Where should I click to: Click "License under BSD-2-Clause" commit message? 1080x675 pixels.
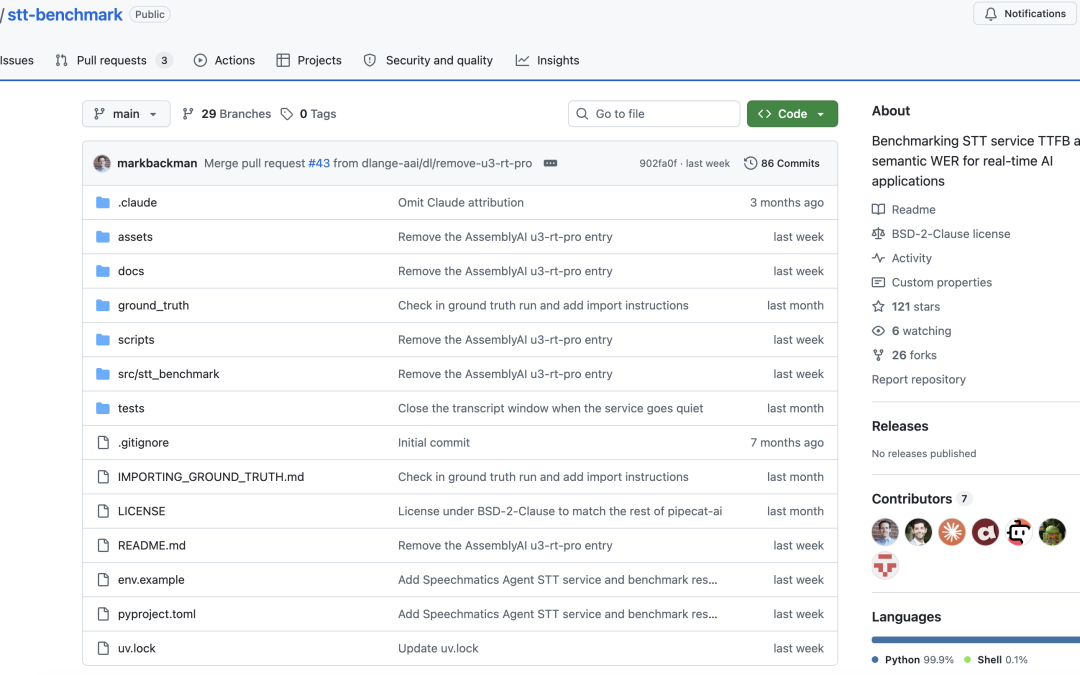point(560,511)
